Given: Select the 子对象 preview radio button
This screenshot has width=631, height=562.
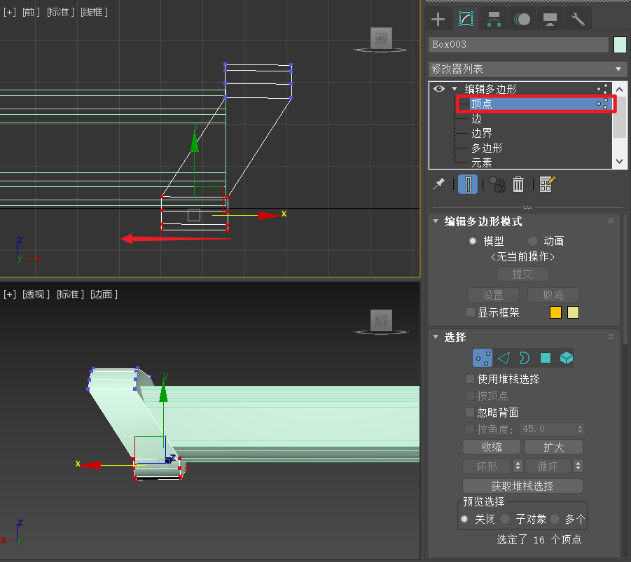Looking at the screenshot, I should [x=506, y=519].
